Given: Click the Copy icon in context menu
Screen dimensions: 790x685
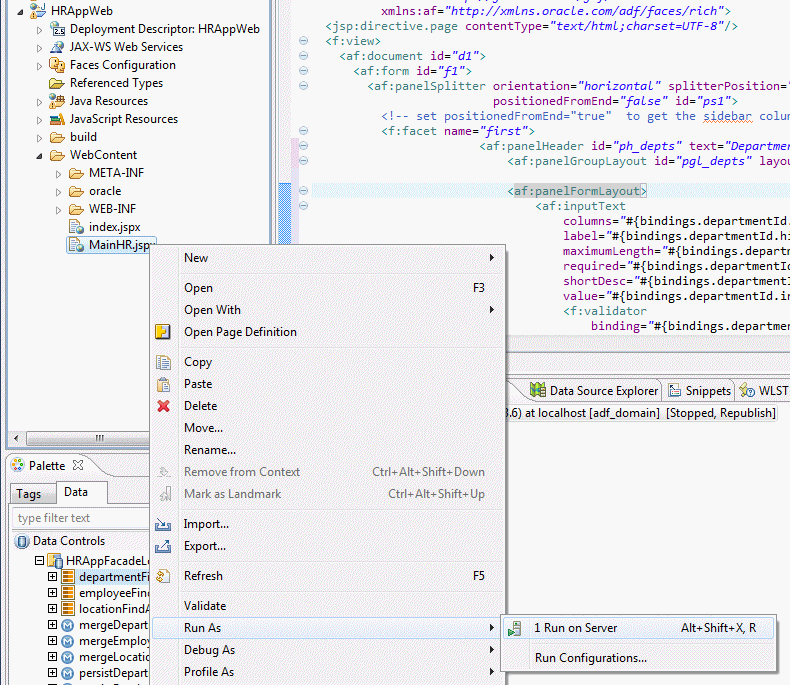Looking at the screenshot, I should [x=163, y=362].
